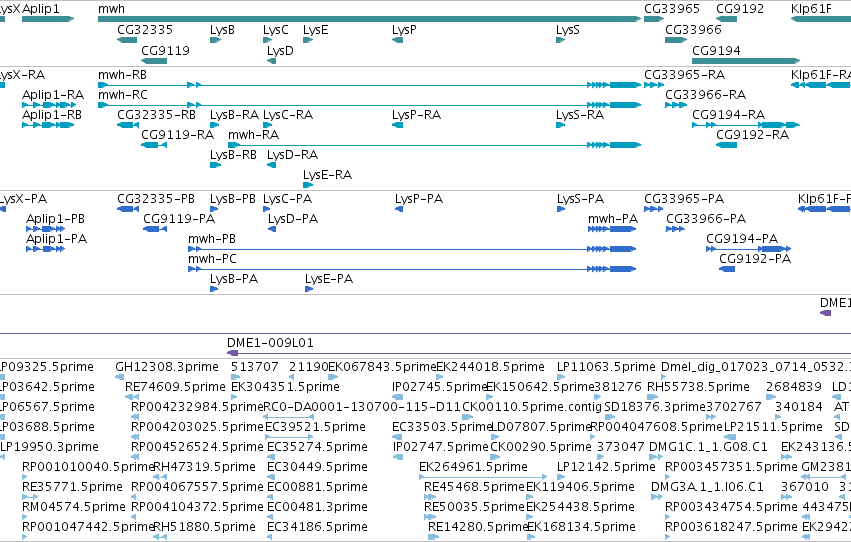Select the Aplip1-RB transcript
This screenshot has width=851, height=542.
tap(48, 125)
